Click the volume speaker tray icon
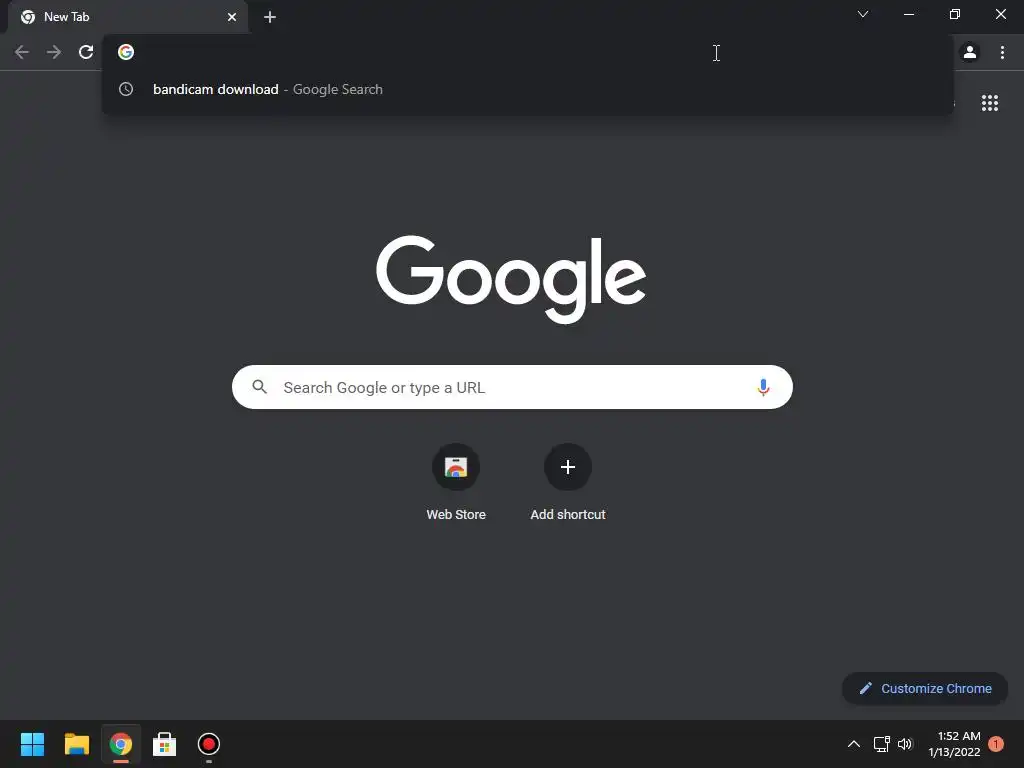The image size is (1024, 768). pyautogui.click(x=905, y=744)
